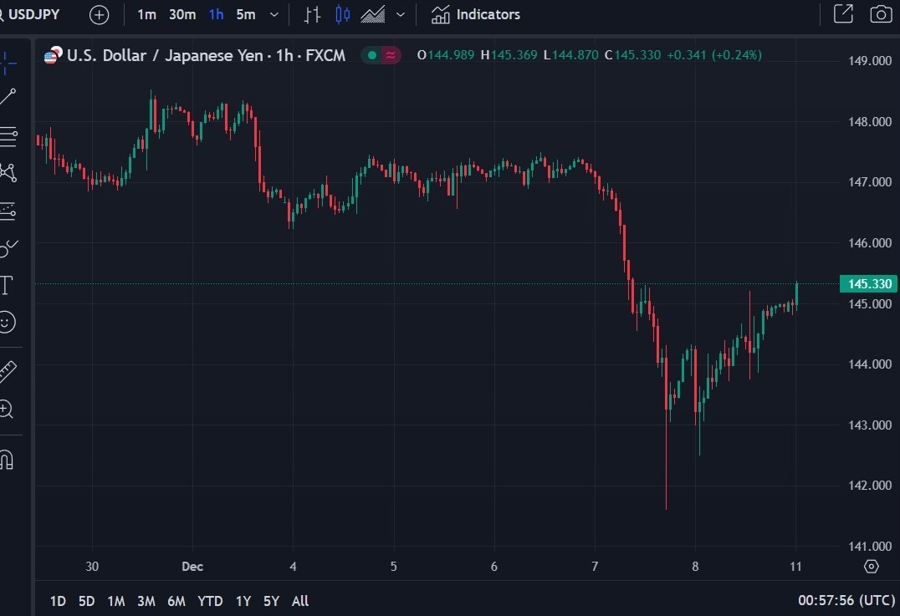Expand the time interval dropdown arrow
This screenshot has width=900, height=616.
[x=274, y=14]
